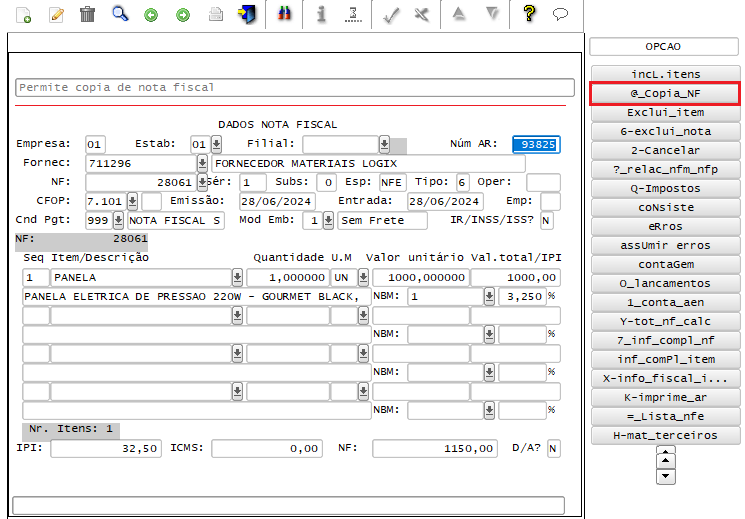Click the Entrada date field
Viewport: 745px width, 519px height.
pos(445,202)
